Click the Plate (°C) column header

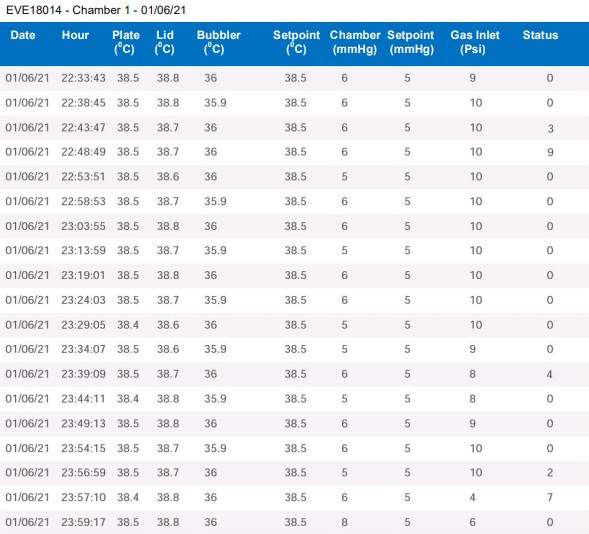click(x=125, y=42)
